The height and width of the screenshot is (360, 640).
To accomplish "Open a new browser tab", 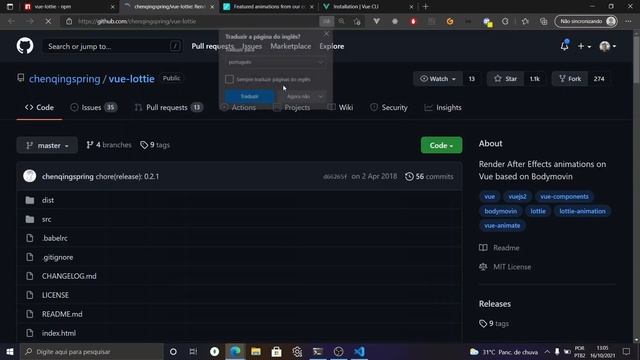I will coord(425,7).
